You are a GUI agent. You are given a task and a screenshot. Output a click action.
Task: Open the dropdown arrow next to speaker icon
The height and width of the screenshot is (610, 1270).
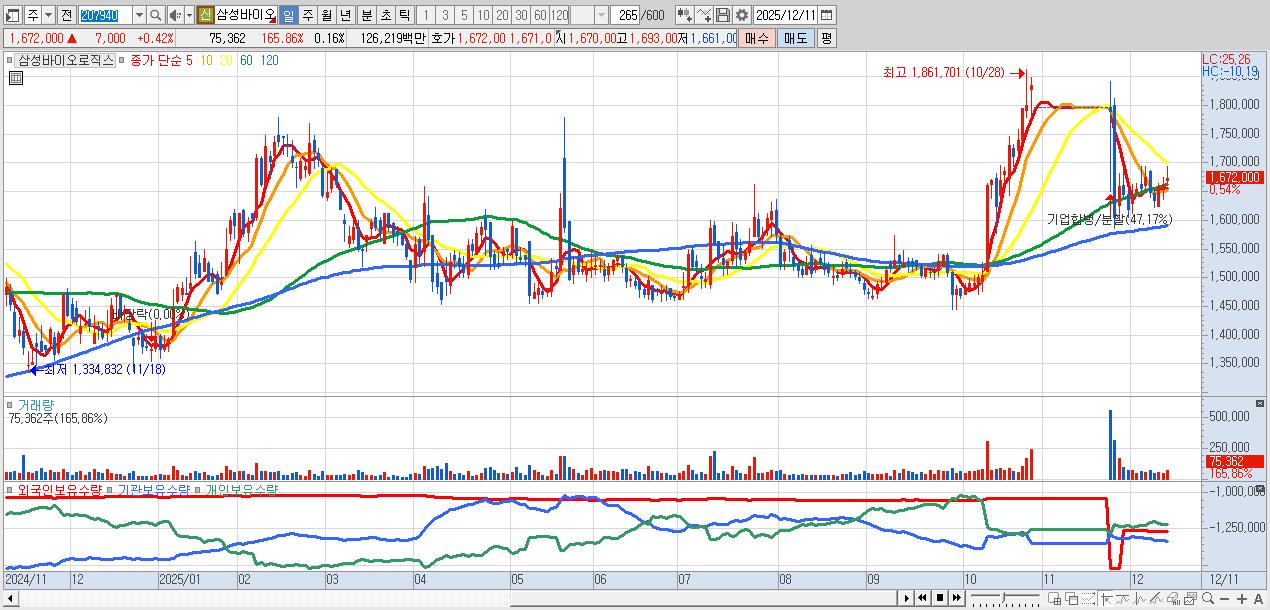pos(189,15)
